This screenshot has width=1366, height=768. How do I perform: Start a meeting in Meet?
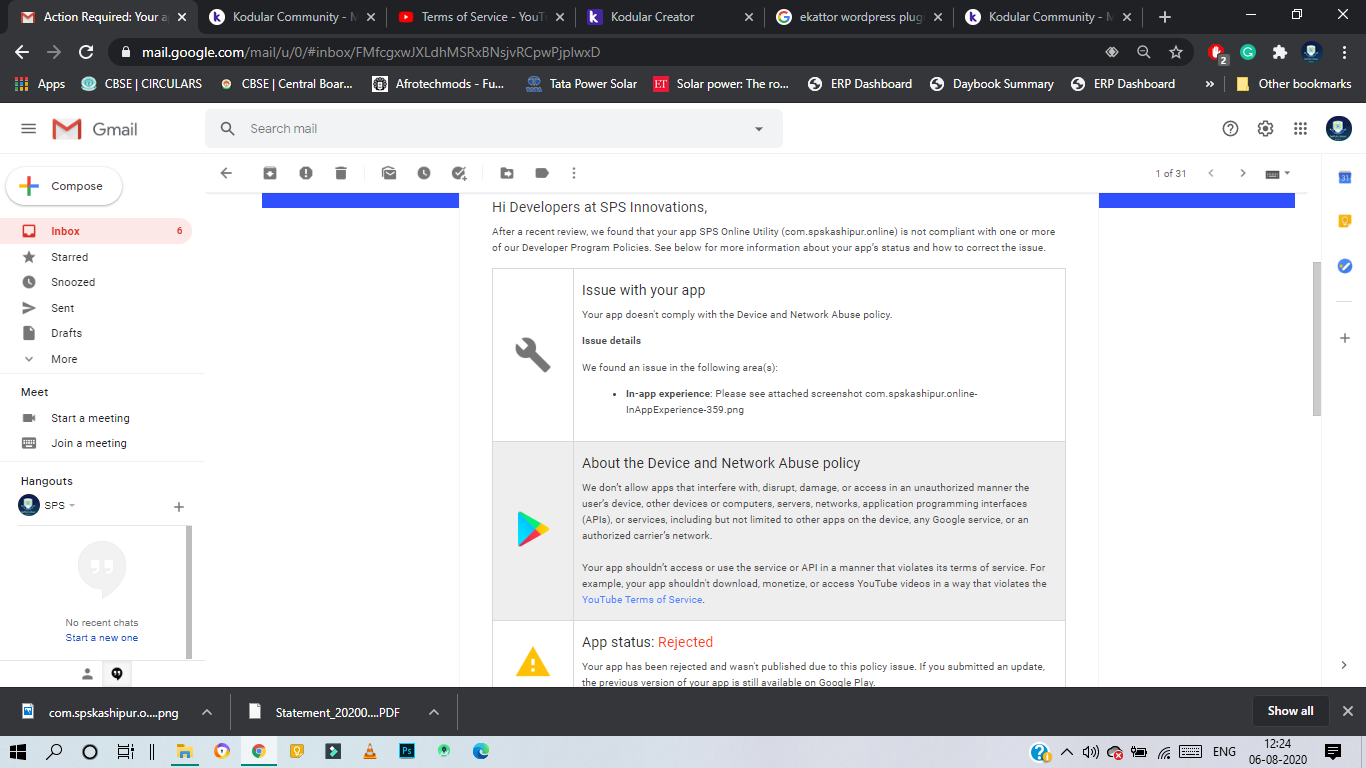point(90,418)
